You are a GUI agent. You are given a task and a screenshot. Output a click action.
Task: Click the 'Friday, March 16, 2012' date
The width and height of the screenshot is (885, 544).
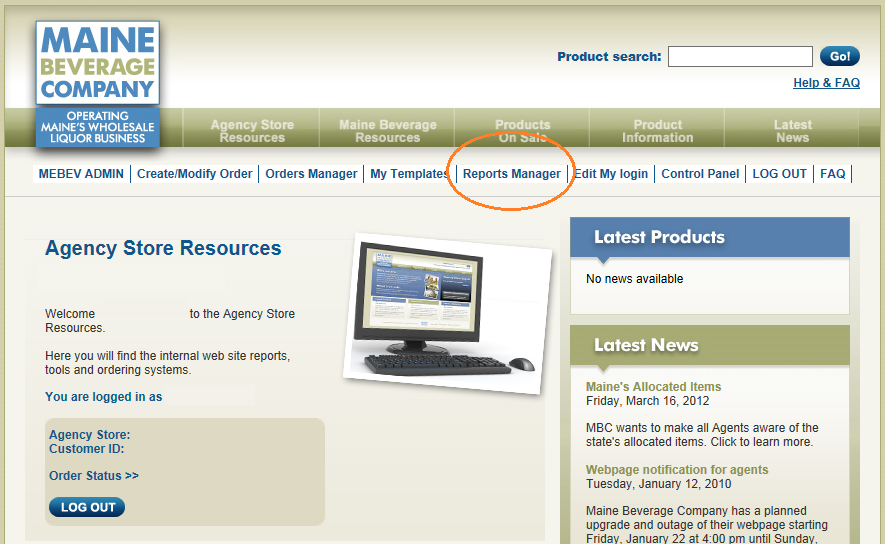tap(647, 401)
